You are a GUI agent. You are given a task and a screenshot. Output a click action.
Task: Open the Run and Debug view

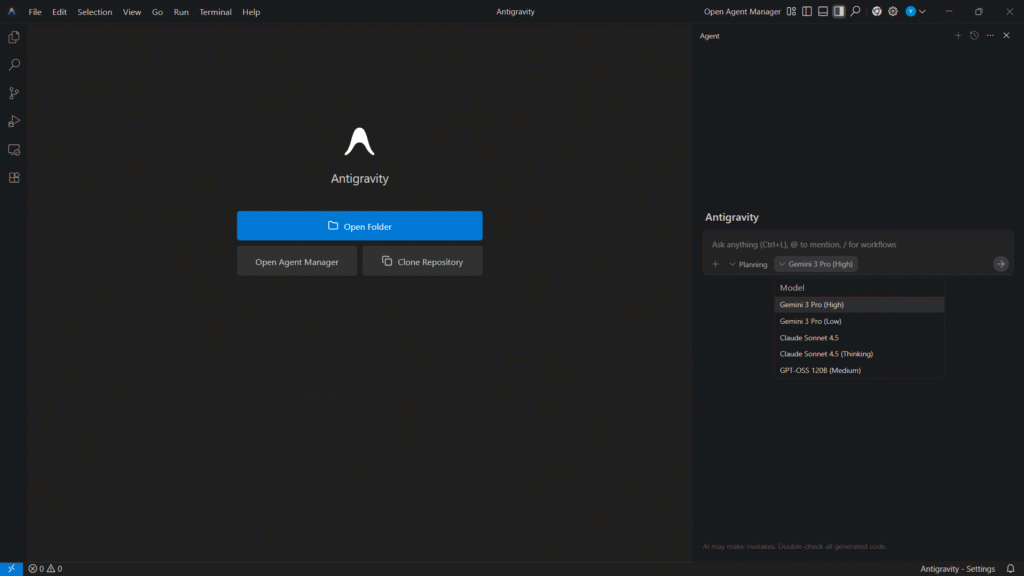click(14, 121)
